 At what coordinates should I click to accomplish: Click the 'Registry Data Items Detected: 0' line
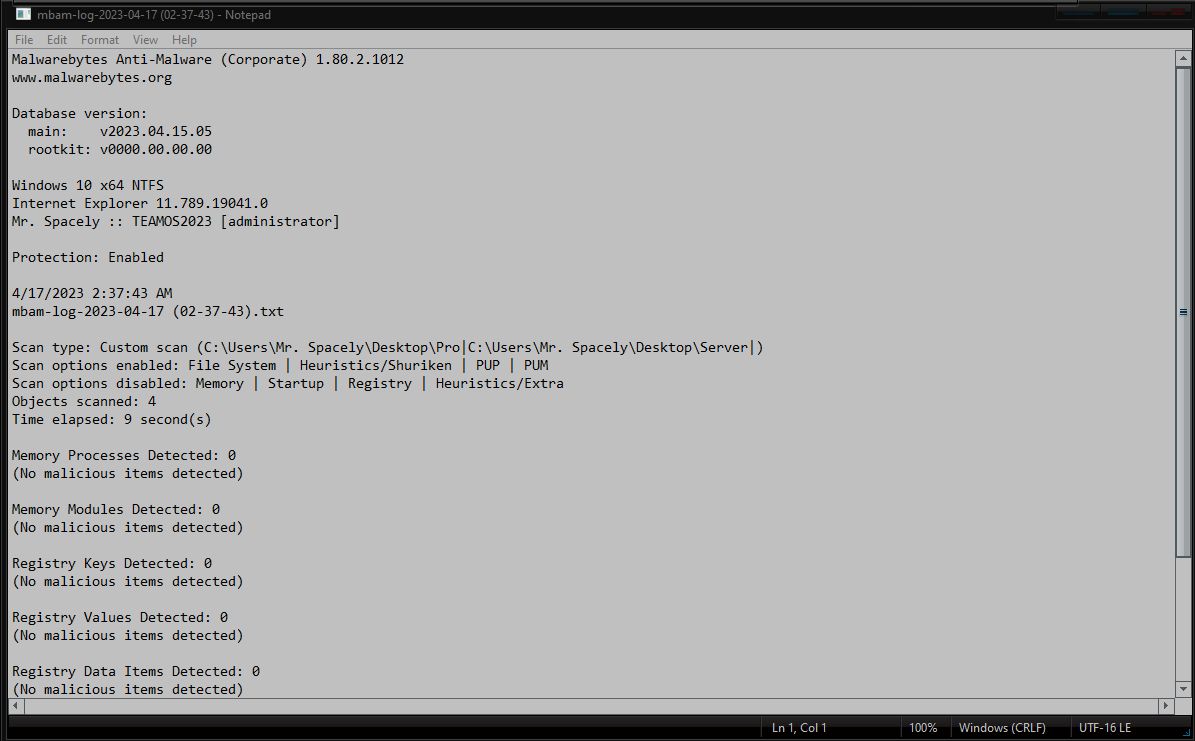pyautogui.click(x=136, y=672)
